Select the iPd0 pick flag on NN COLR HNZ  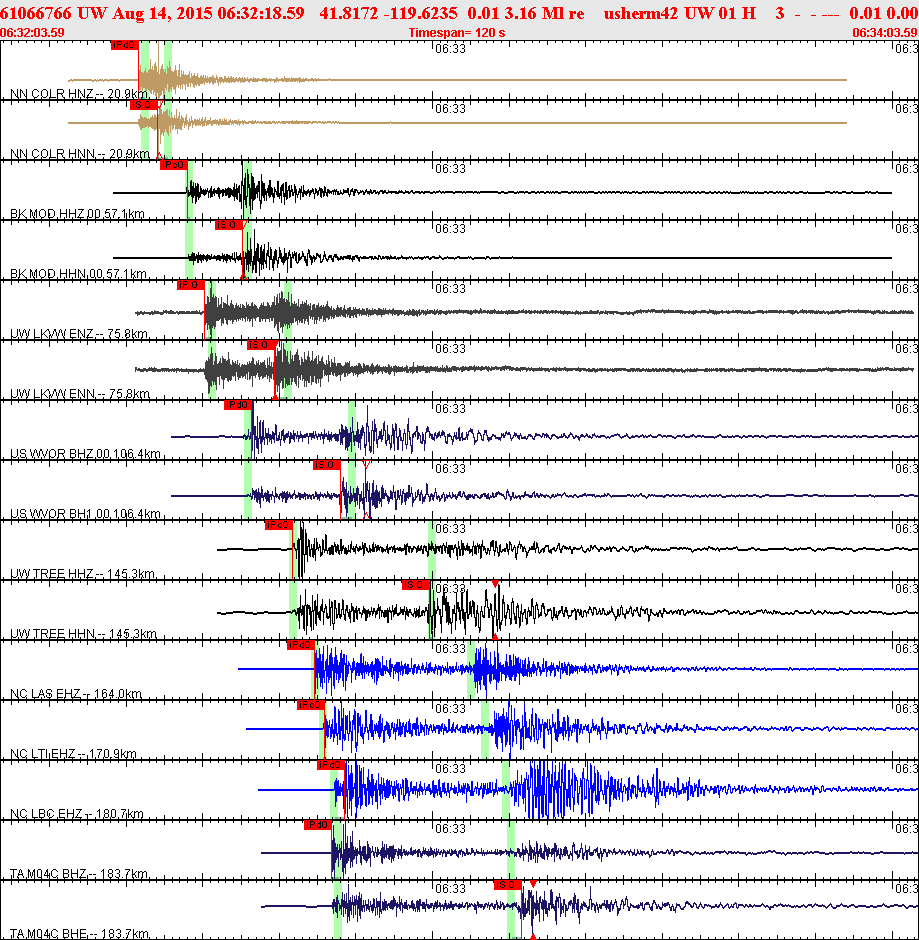[x=125, y=45]
